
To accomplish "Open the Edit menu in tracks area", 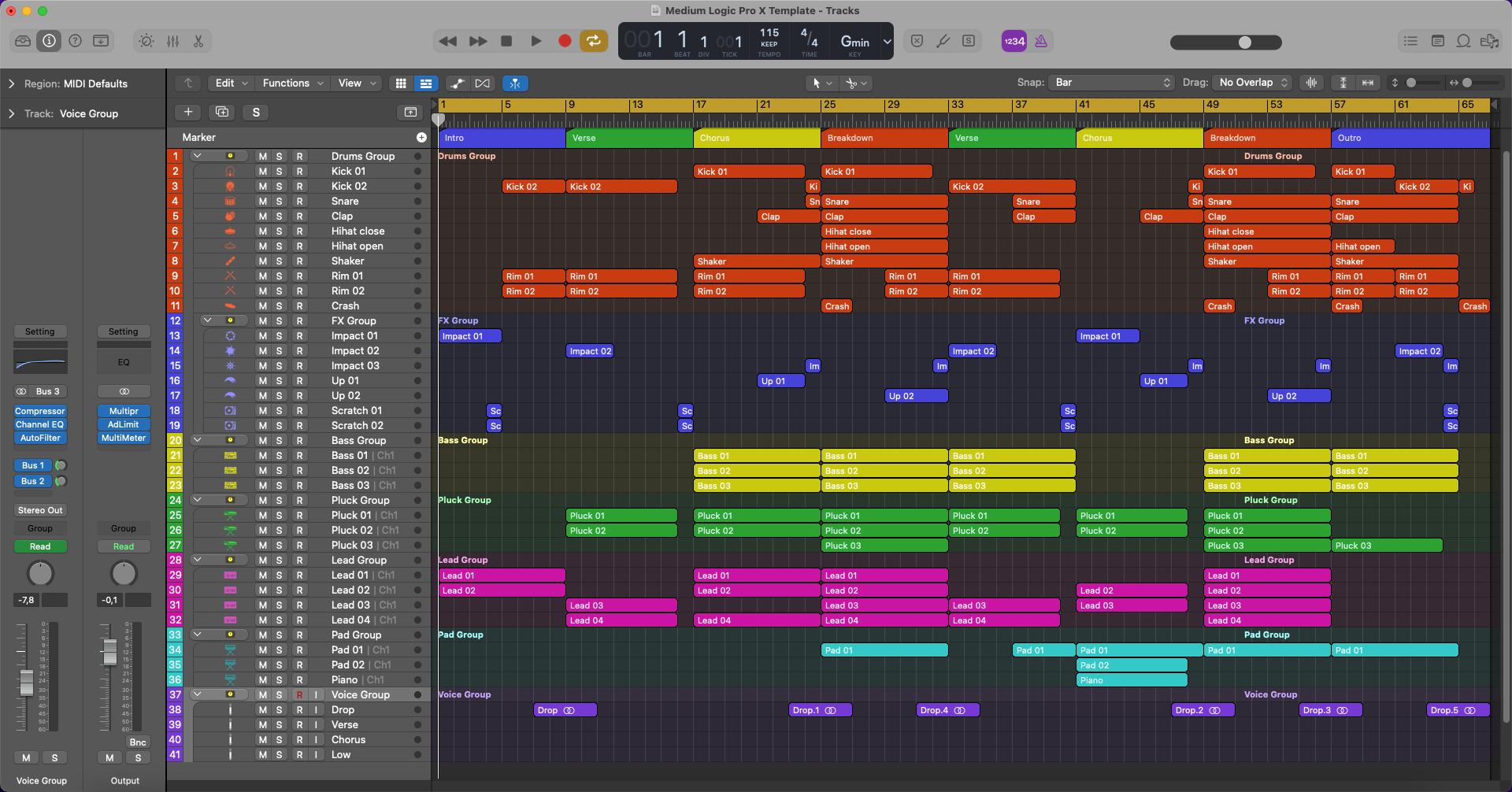I will click(232, 83).
